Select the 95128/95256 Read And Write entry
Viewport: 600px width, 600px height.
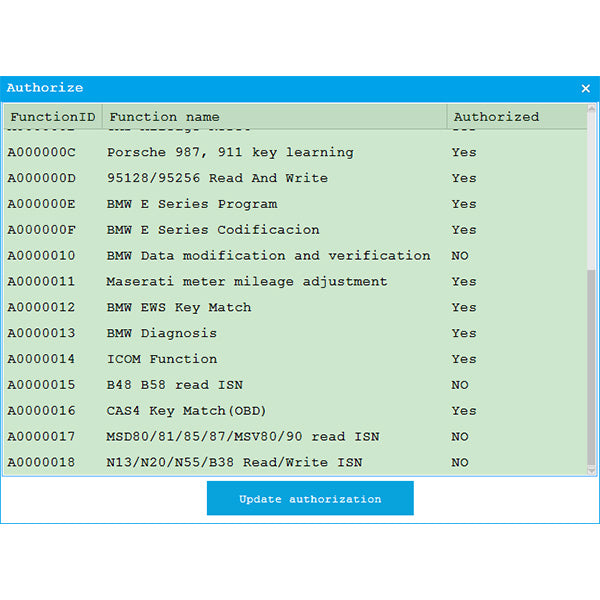coord(217,178)
